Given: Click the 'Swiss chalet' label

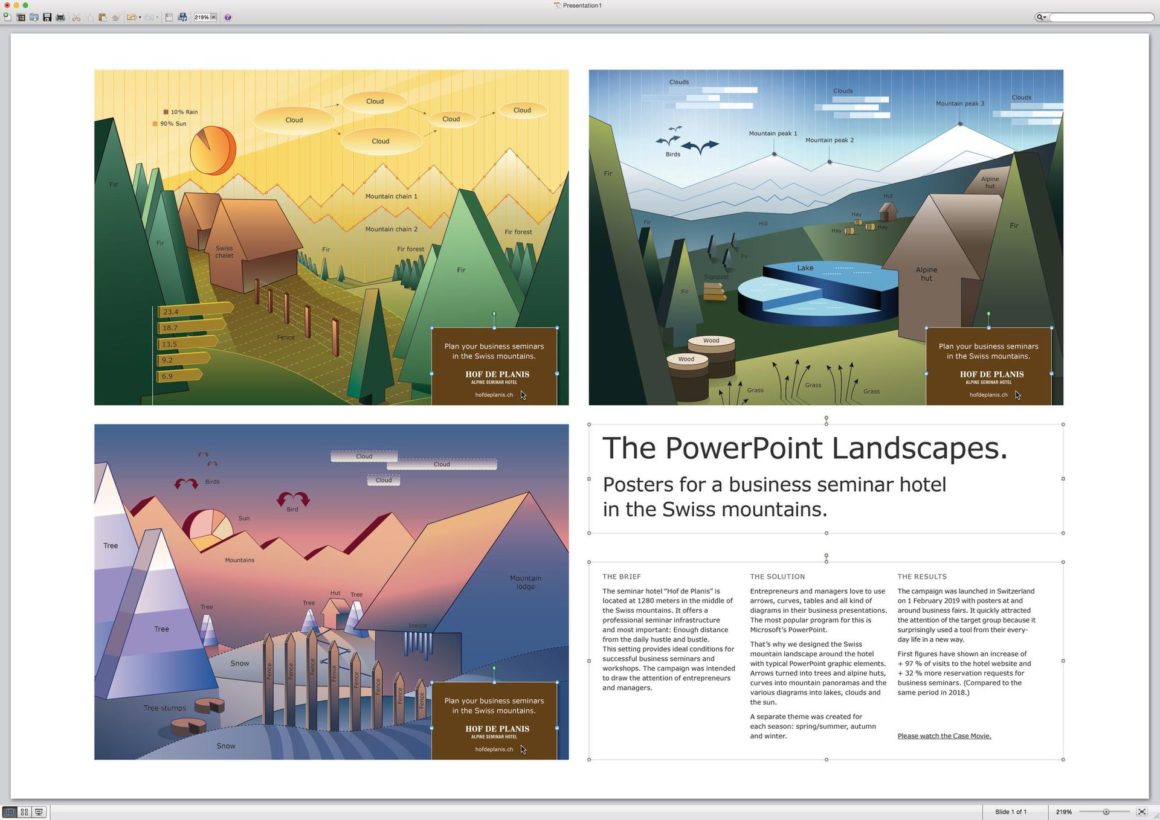Looking at the screenshot, I should pos(224,252).
